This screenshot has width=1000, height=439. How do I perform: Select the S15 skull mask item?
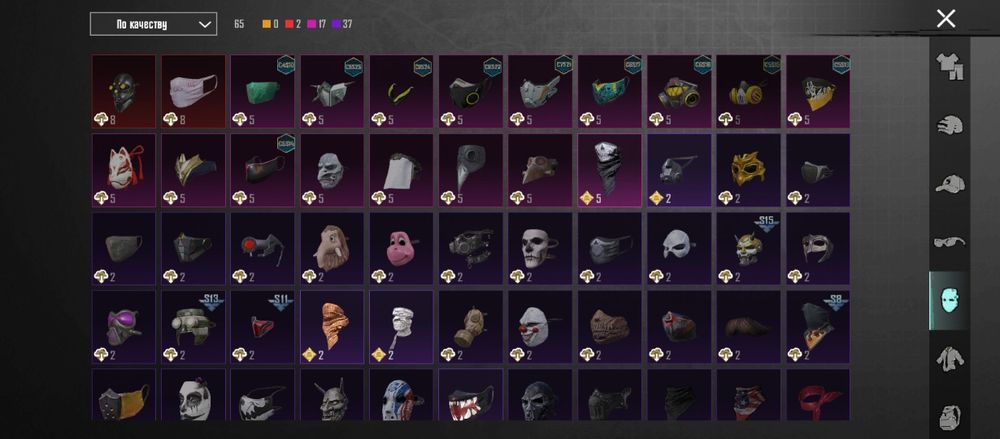pyautogui.click(x=748, y=249)
